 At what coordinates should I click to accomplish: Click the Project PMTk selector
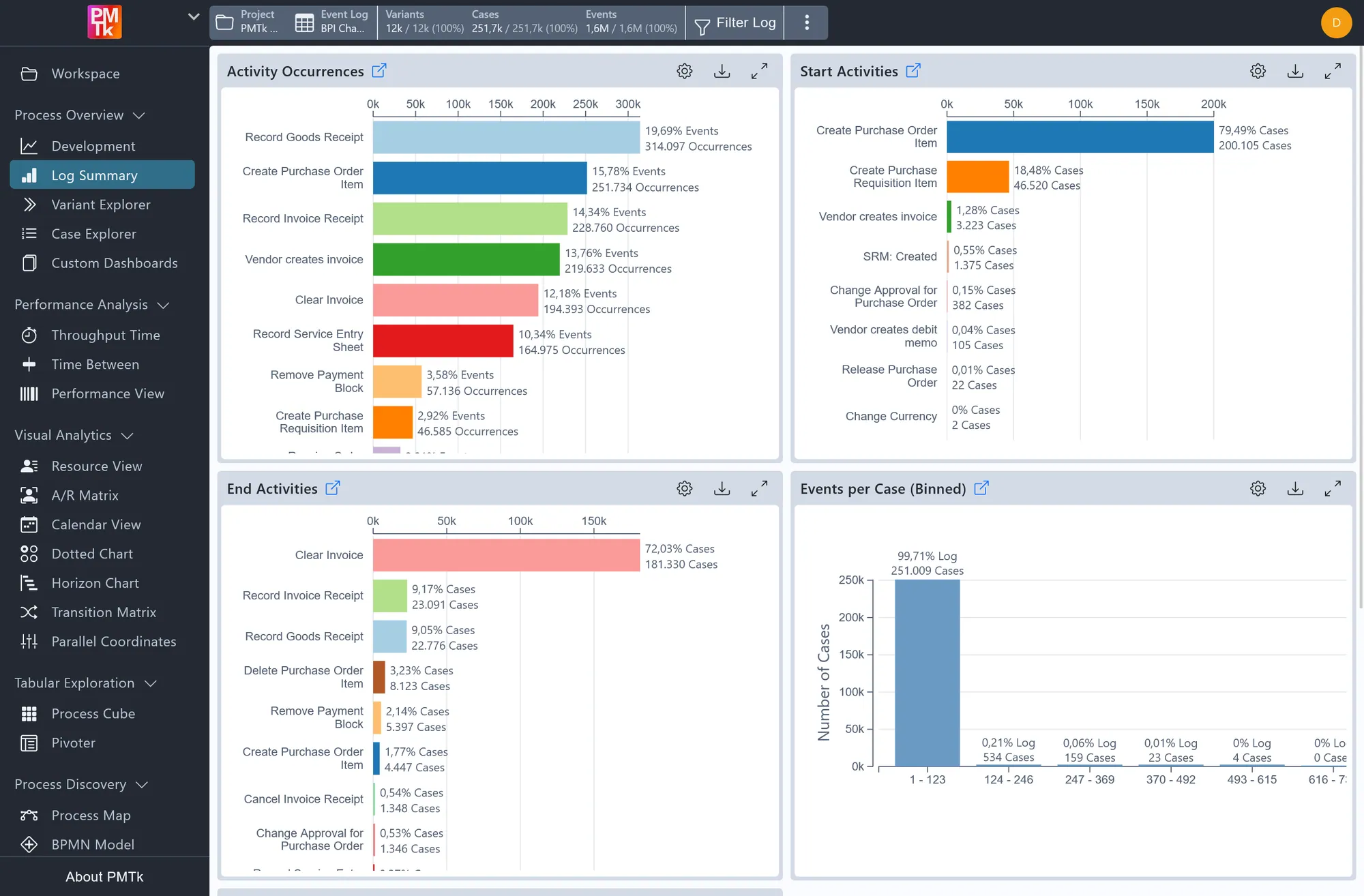point(248,22)
